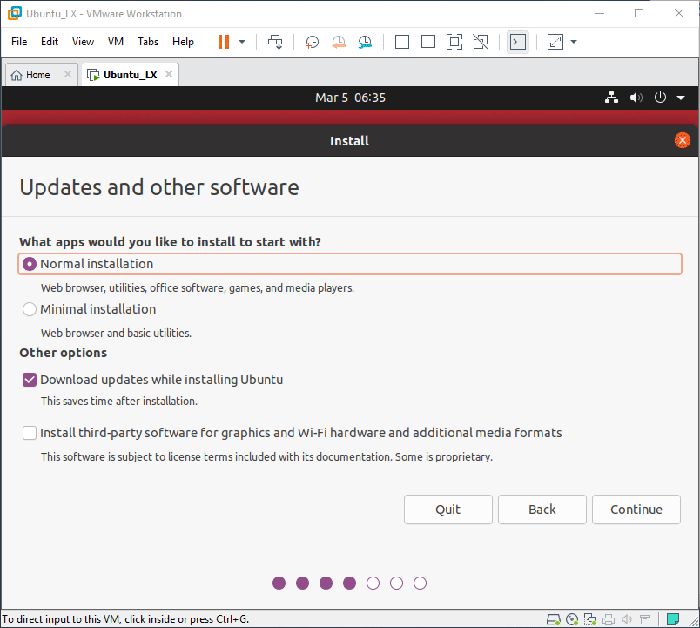
Task: Click the Back button
Action: pos(542,509)
